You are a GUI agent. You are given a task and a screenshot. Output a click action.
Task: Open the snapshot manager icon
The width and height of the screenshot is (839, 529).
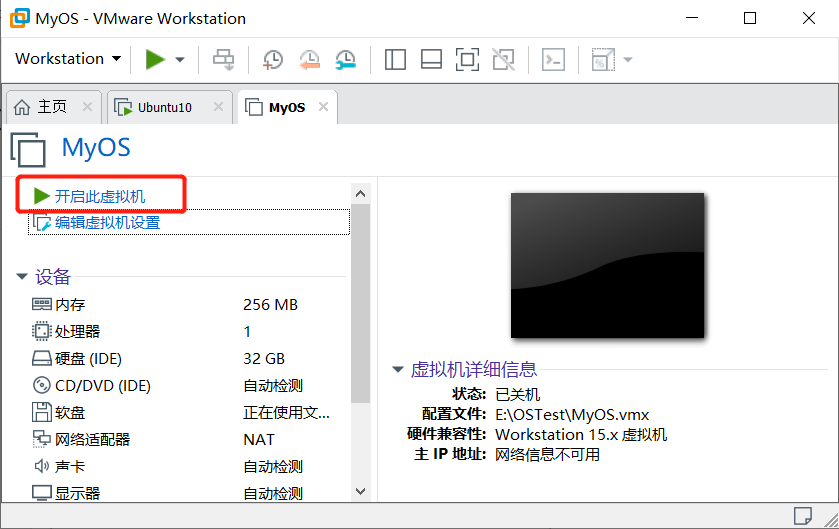click(x=346, y=59)
